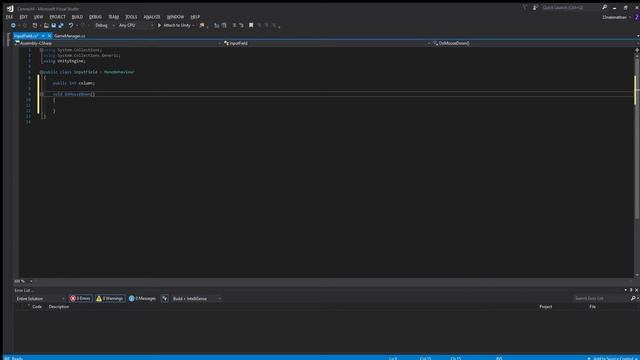The width and height of the screenshot is (640, 360).
Task: Pin the InputField.cs tab
Action: click(43, 36)
